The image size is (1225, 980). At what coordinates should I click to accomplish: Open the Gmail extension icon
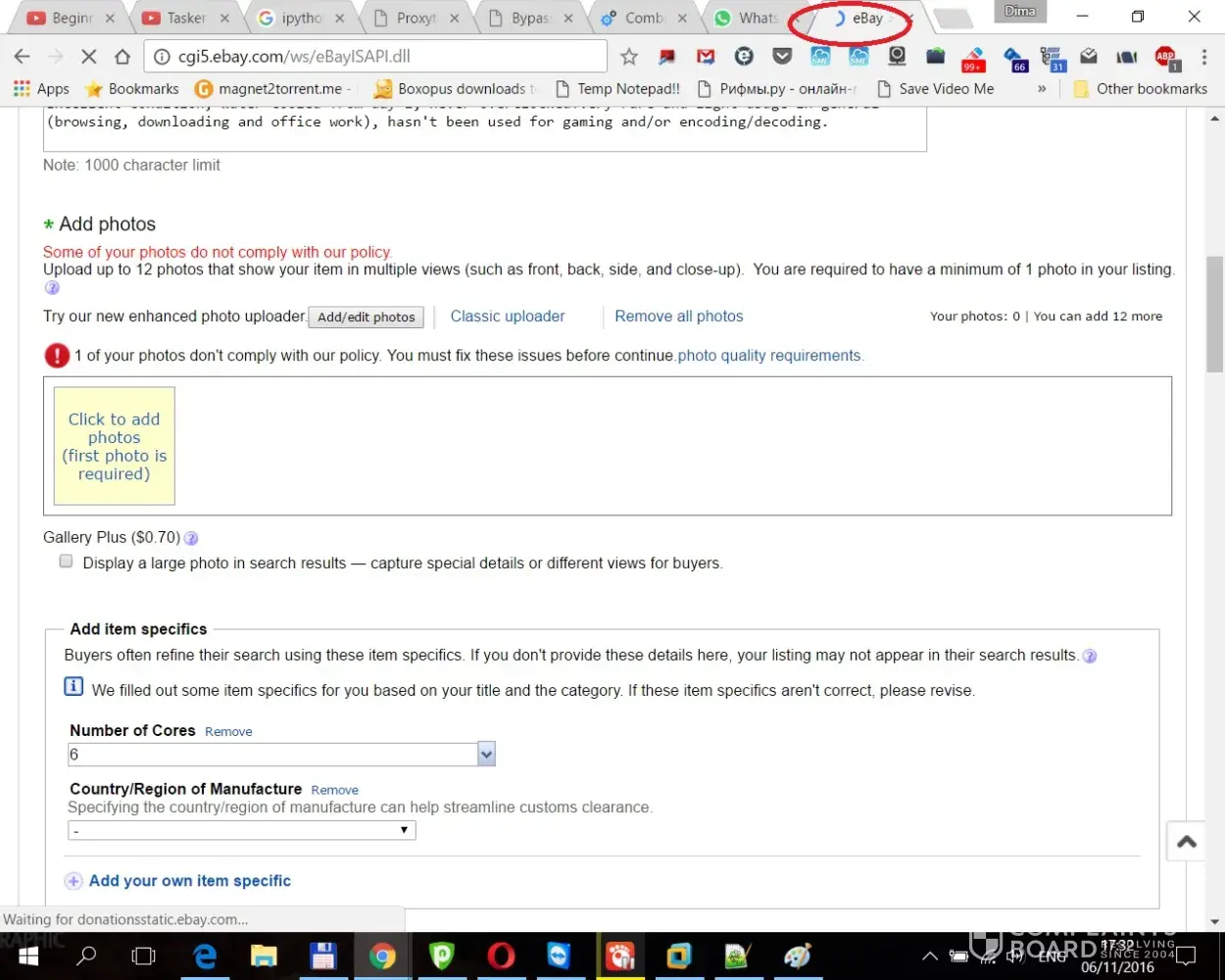tap(706, 57)
